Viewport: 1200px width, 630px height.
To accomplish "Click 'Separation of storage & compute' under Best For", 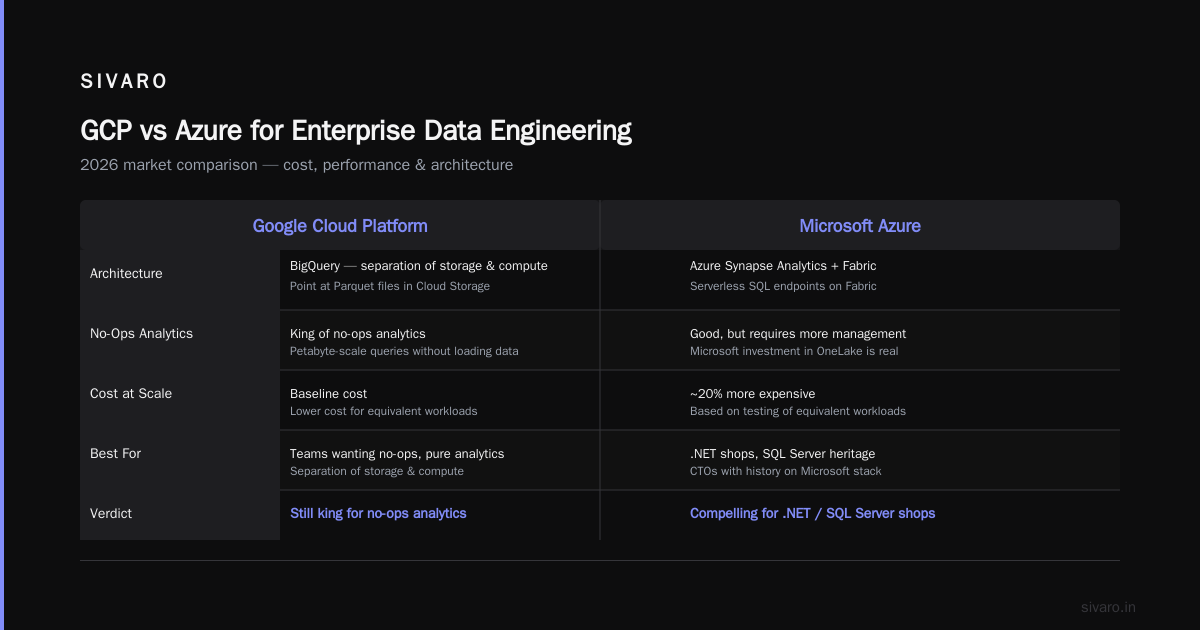I will [377, 471].
